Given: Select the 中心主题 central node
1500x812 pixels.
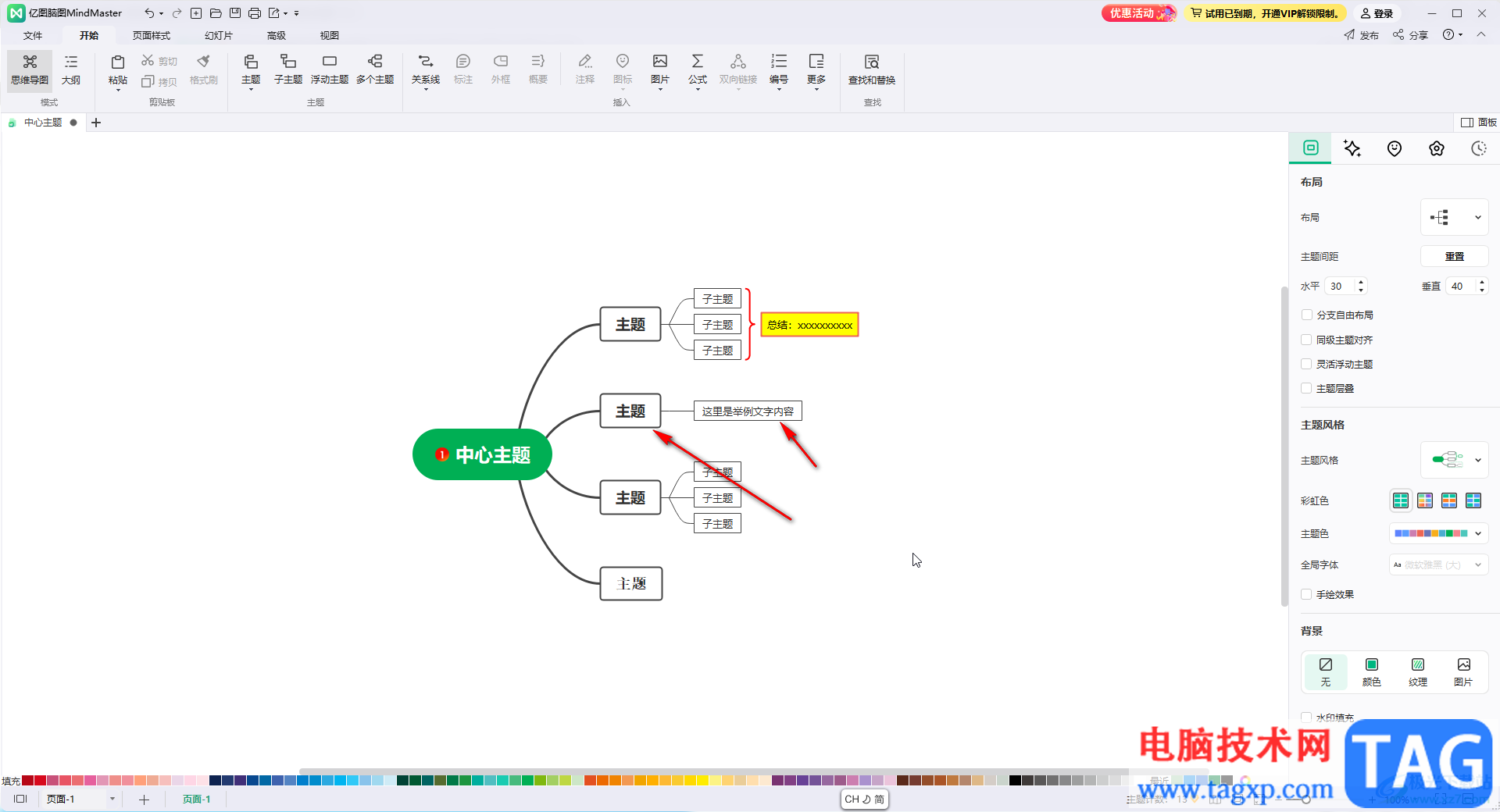Looking at the screenshot, I should [x=482, y=454].
